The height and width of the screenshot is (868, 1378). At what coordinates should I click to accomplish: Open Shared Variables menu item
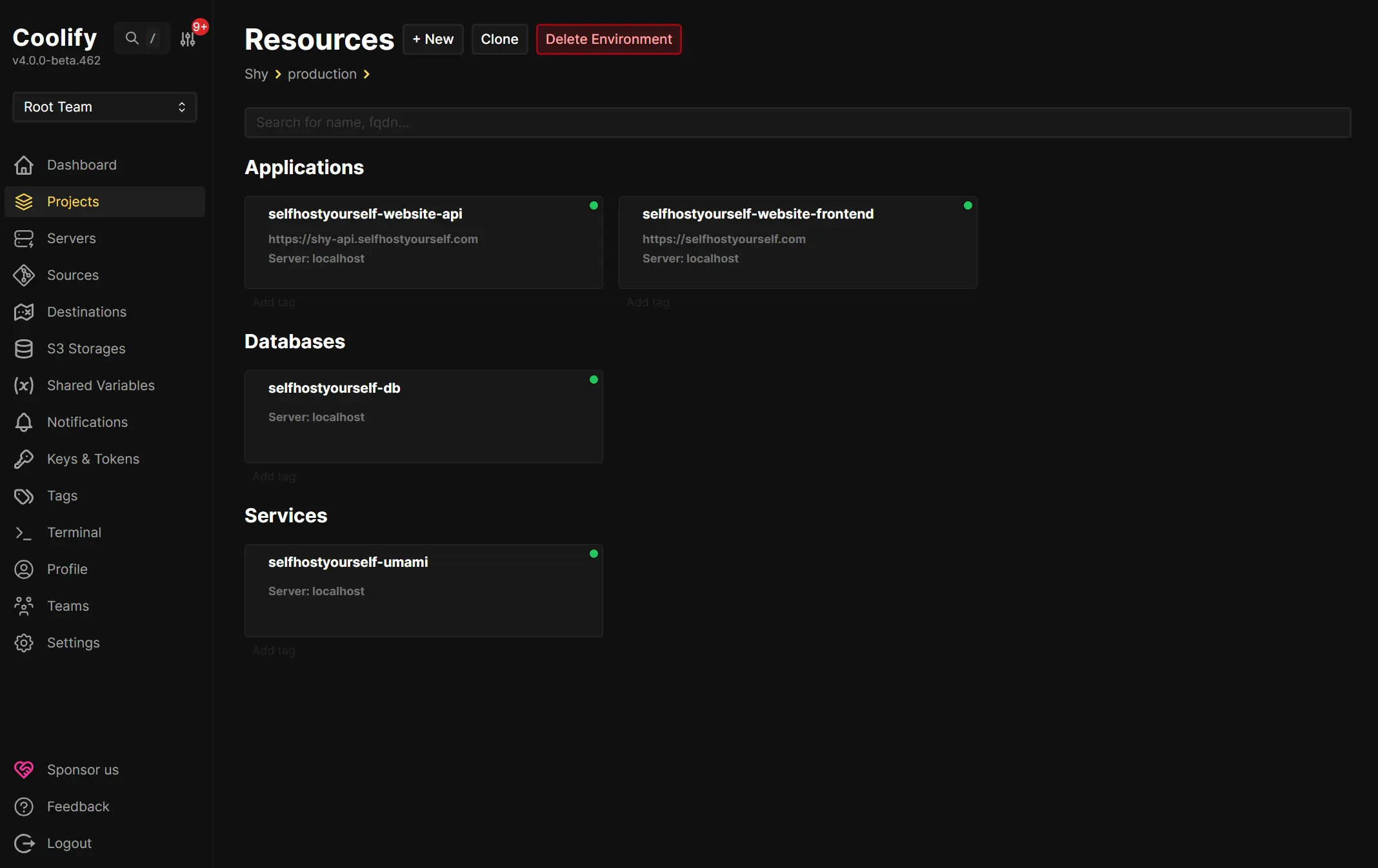tap(101, 386)
